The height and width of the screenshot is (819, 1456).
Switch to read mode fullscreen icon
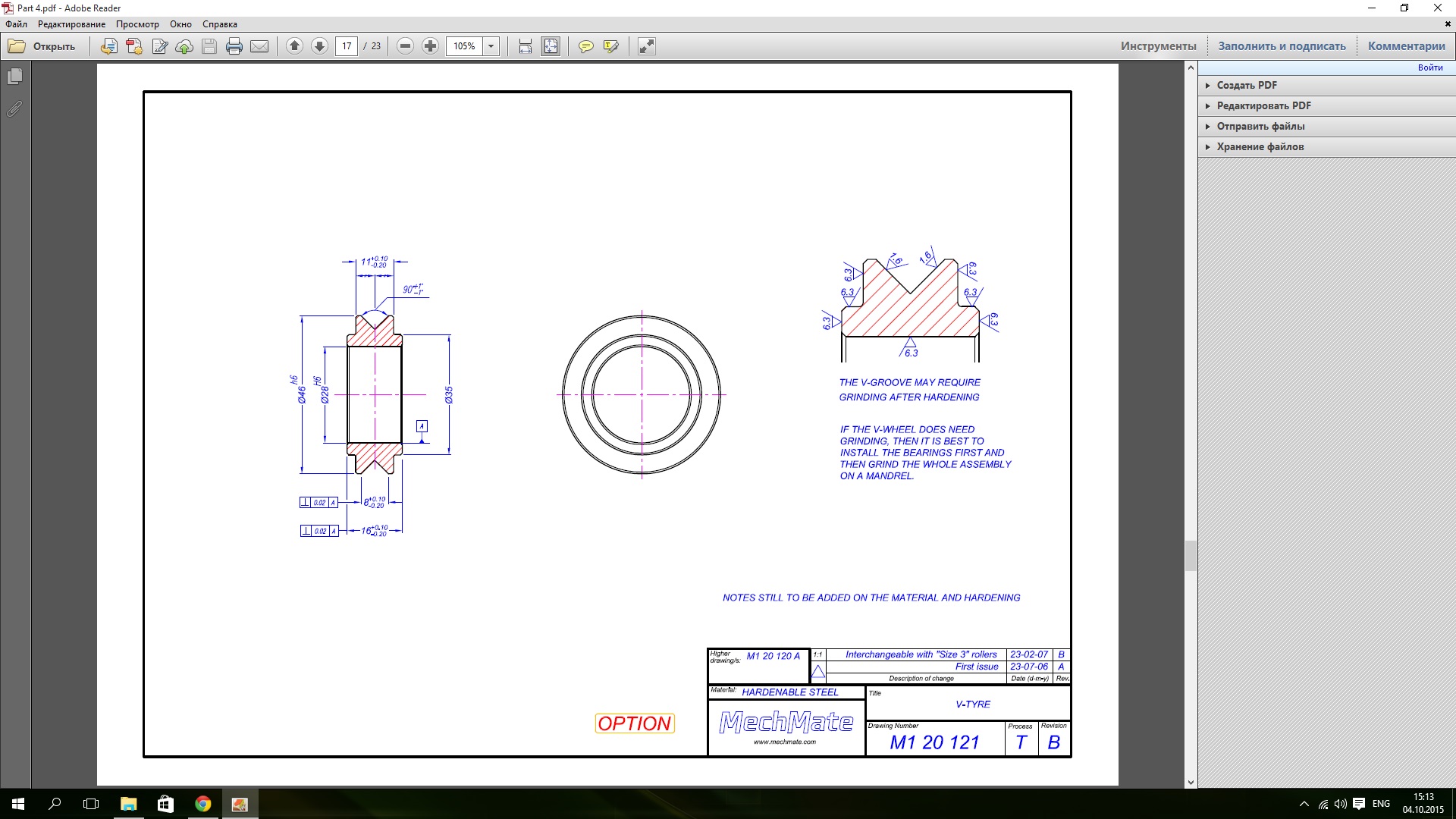[x=646, y=46]
